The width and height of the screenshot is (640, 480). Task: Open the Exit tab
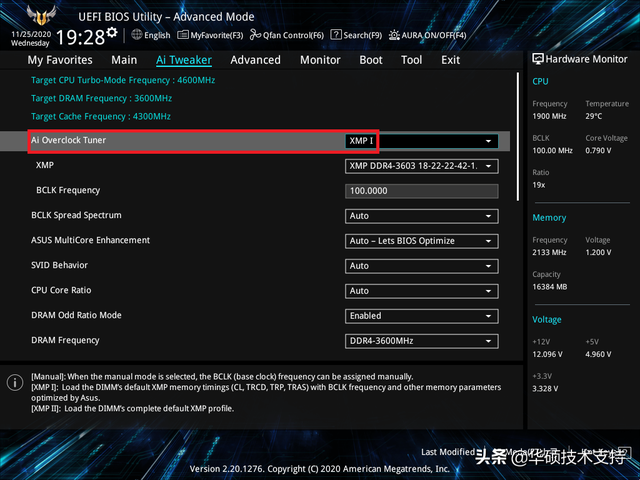tap(451, 60)
